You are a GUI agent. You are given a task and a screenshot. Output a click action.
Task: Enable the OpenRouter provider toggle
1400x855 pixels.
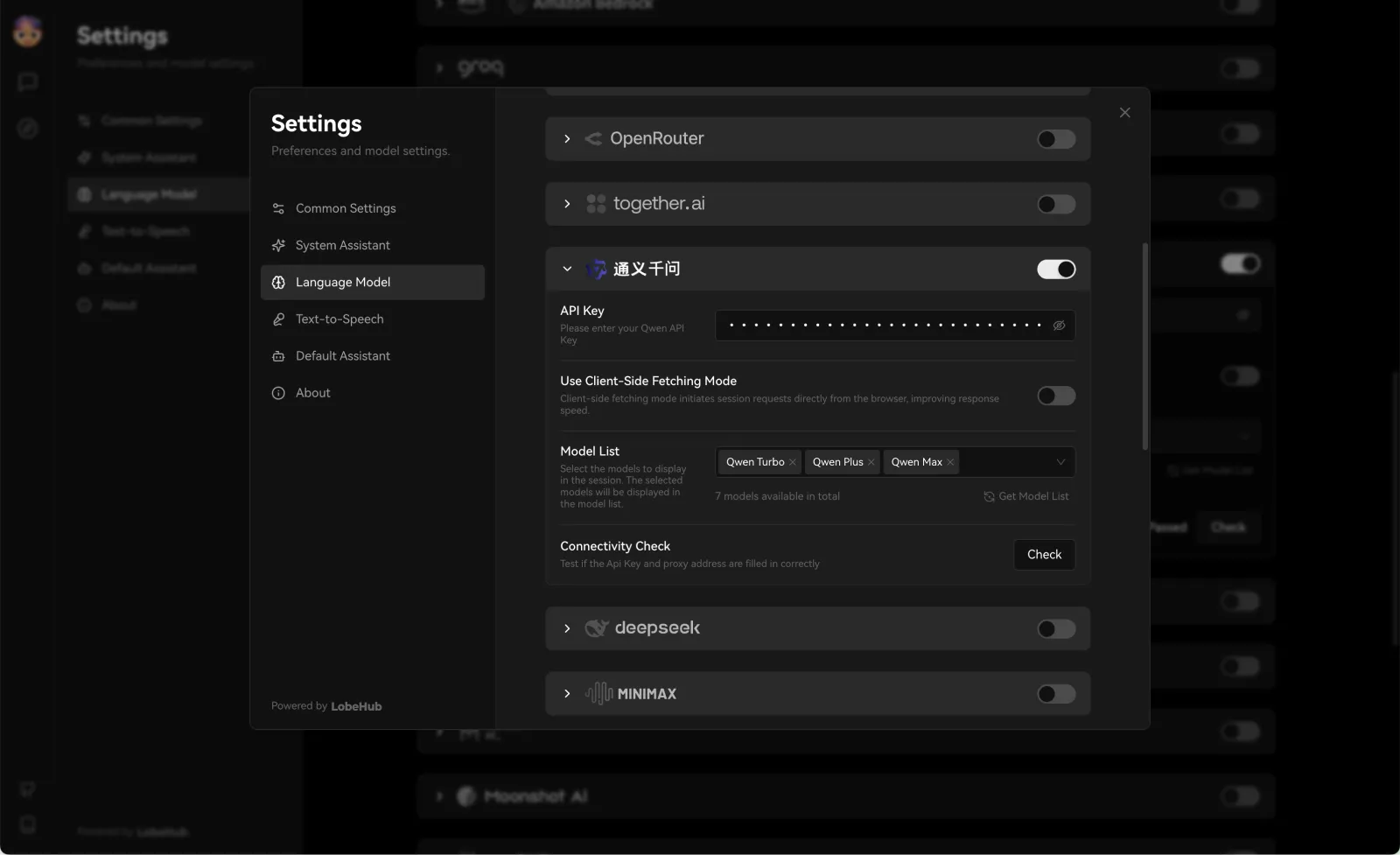(1056, 139)
